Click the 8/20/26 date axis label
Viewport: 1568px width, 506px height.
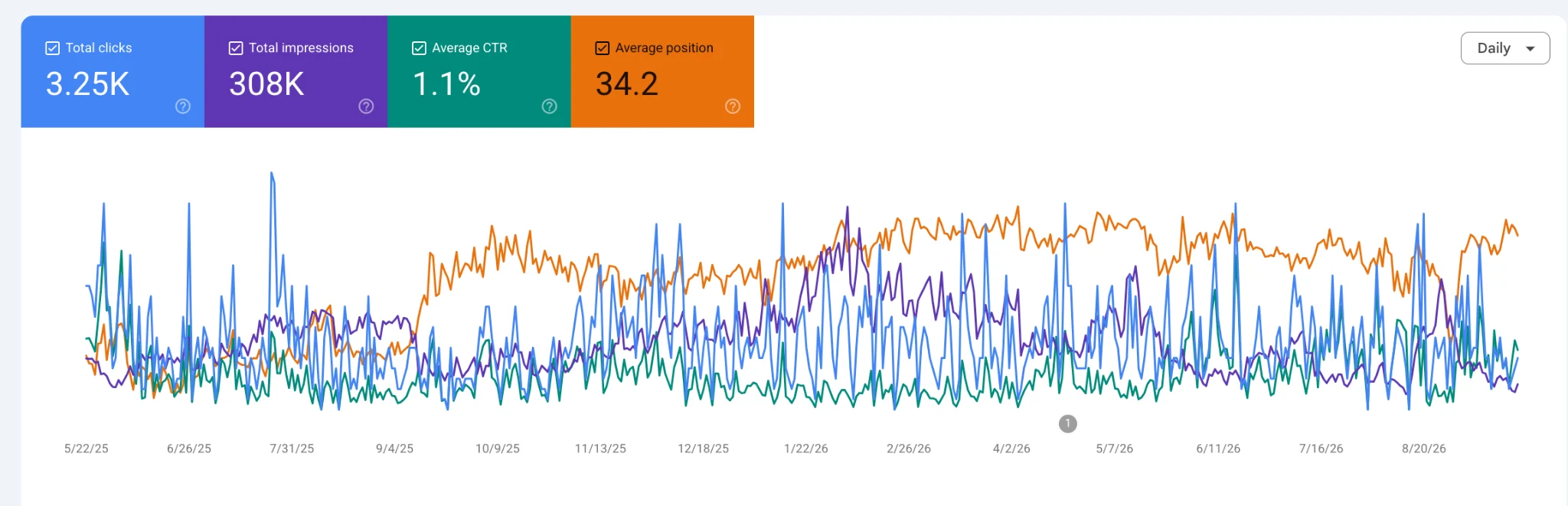pyautogui.click(x=1424, y=449)
